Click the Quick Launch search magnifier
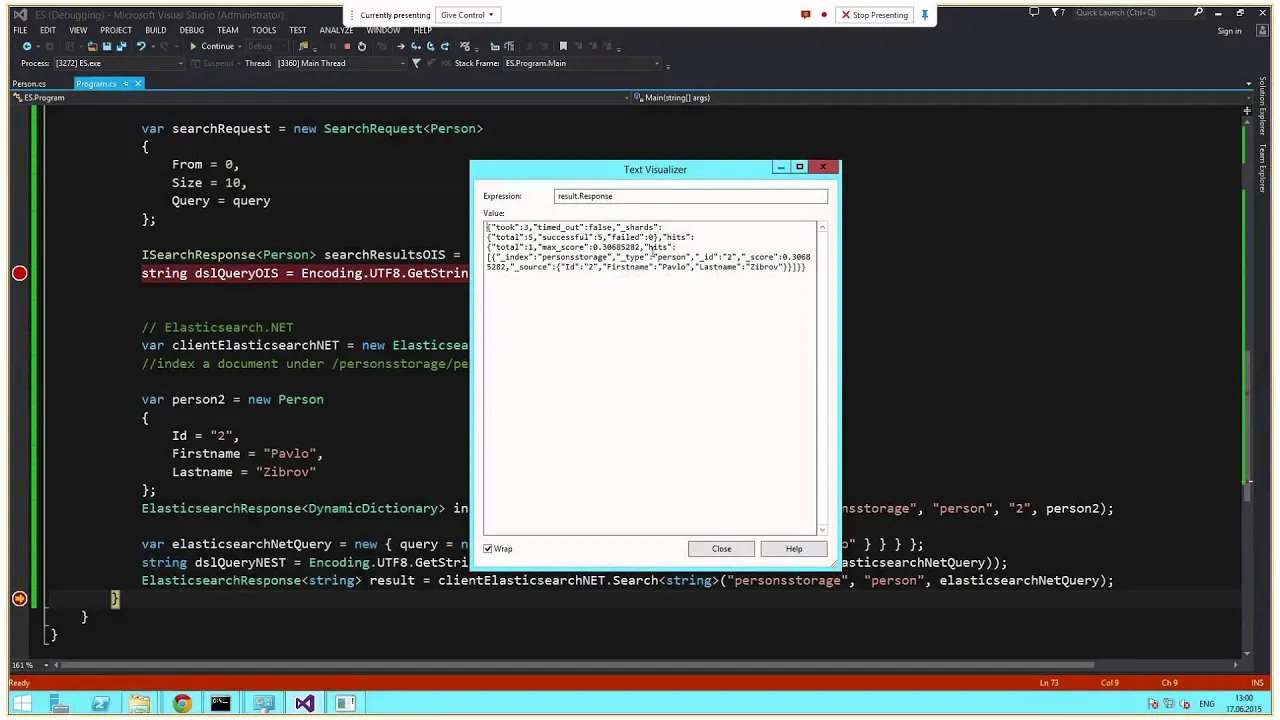Screen dimensions: 1280x720 [1198, 13]
